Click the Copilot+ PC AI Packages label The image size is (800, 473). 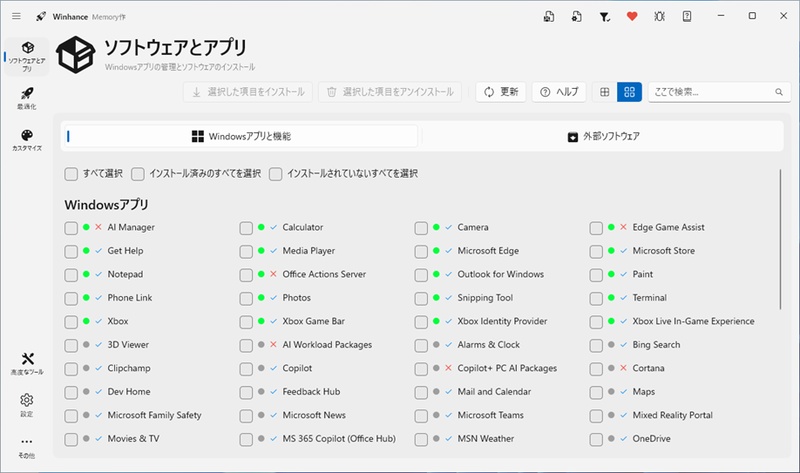pos(507,368)
